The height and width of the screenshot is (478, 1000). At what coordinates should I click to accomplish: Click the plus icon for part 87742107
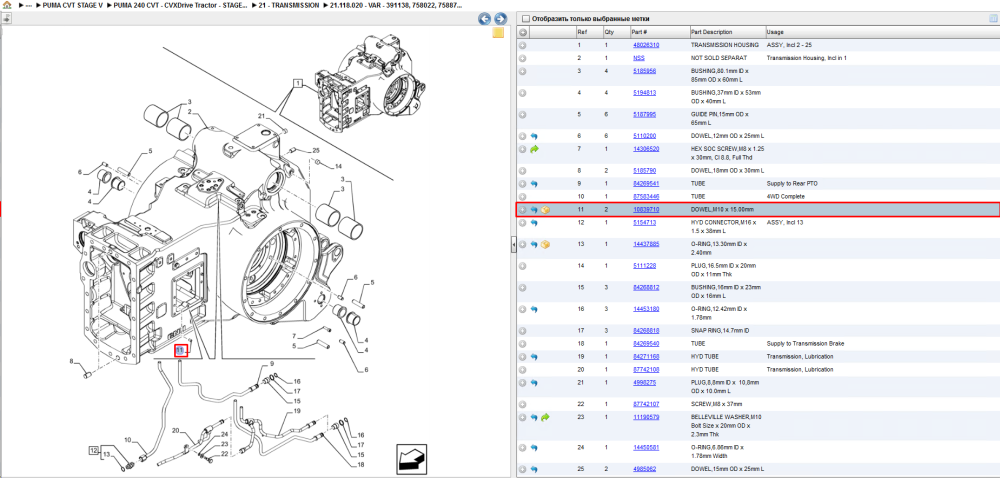[x=522, y=404]
